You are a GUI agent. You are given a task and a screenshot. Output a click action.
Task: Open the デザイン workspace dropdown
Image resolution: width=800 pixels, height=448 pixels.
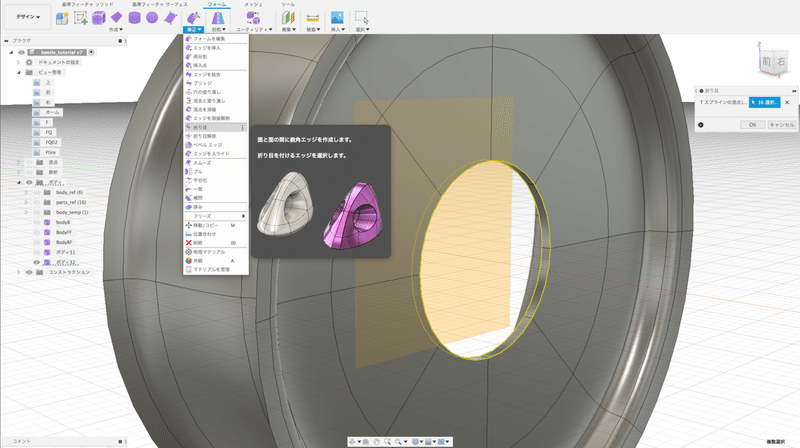point(28,17)
